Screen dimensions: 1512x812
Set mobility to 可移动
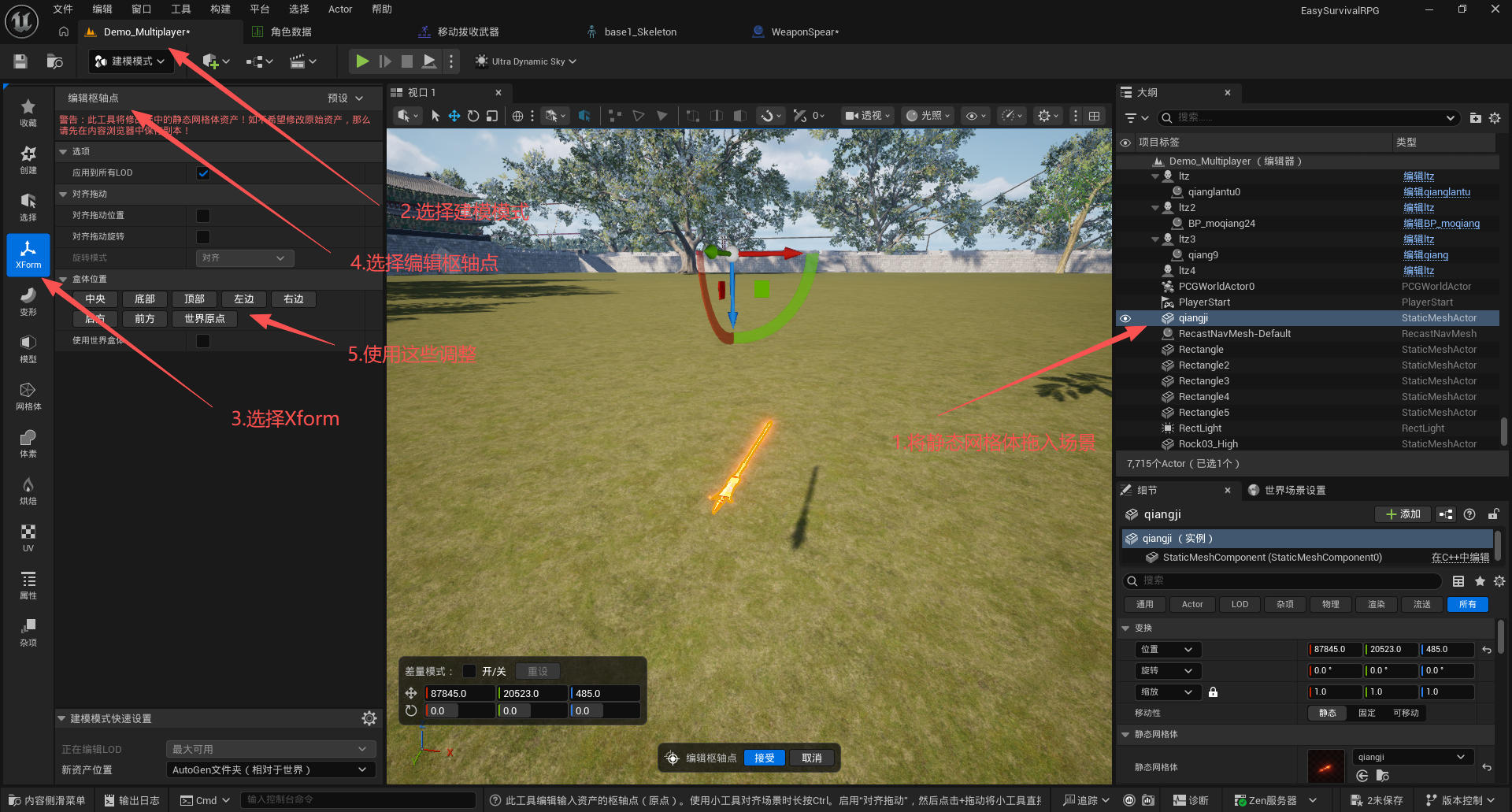[1406, 714]
